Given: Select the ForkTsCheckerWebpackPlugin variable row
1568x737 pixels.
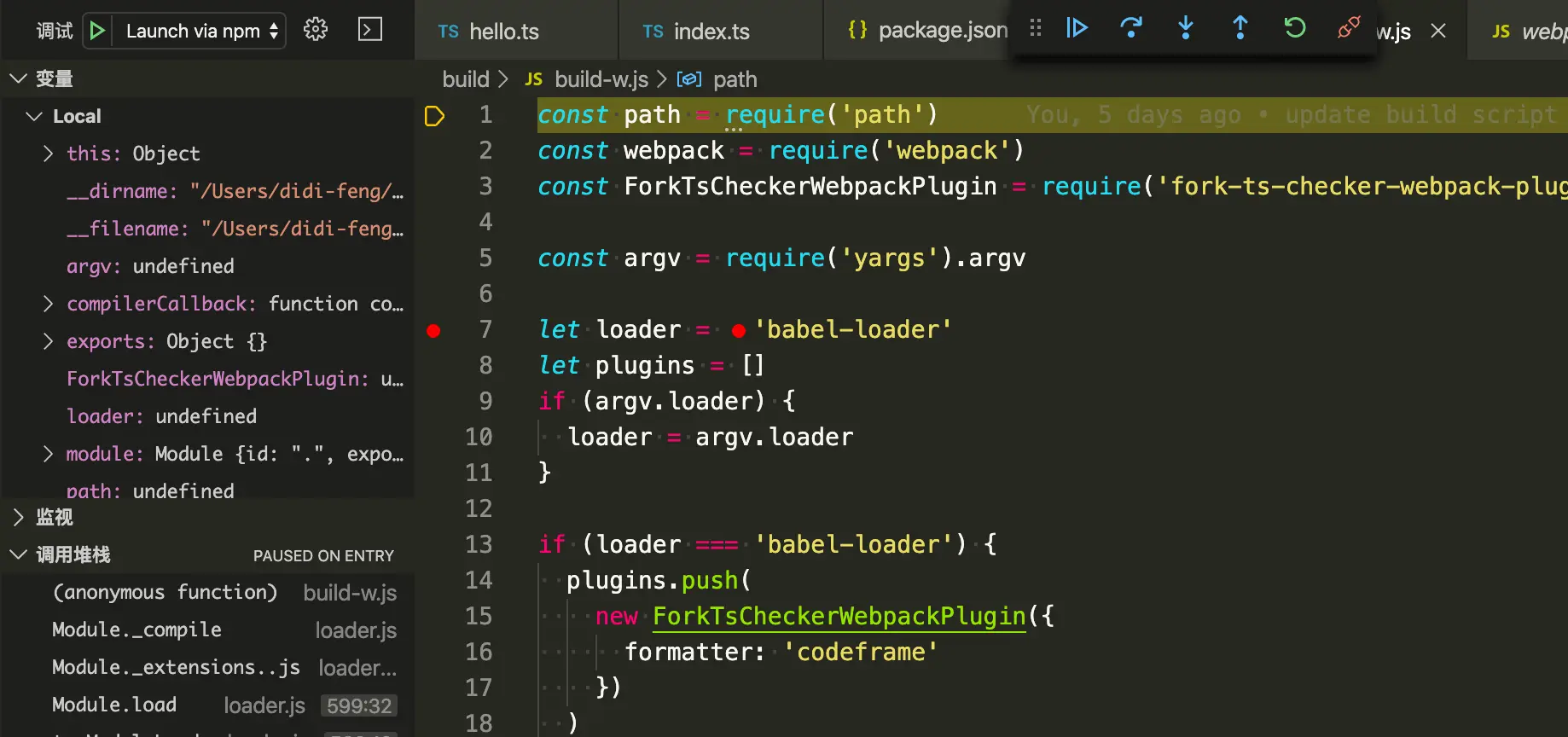Looking at the screenshot, I should (x=207, y=379).
